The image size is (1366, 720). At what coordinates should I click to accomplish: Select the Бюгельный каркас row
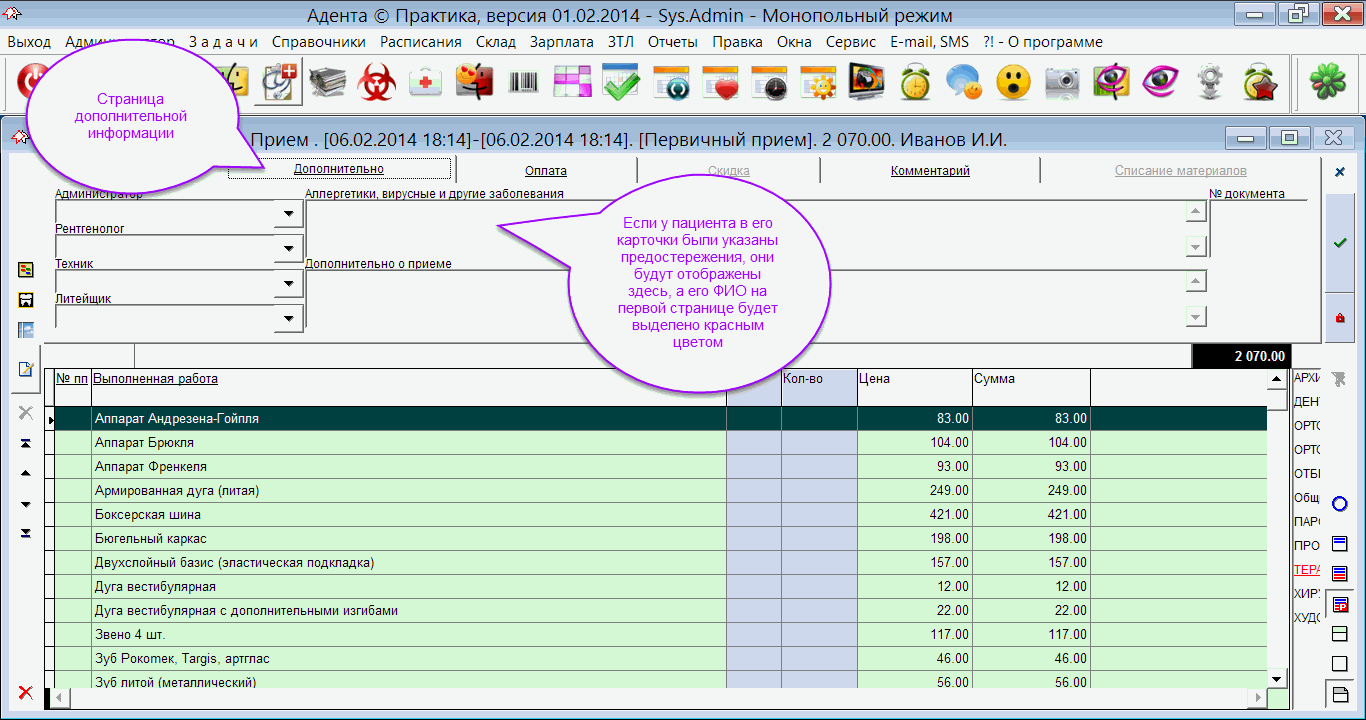[400, 539]
